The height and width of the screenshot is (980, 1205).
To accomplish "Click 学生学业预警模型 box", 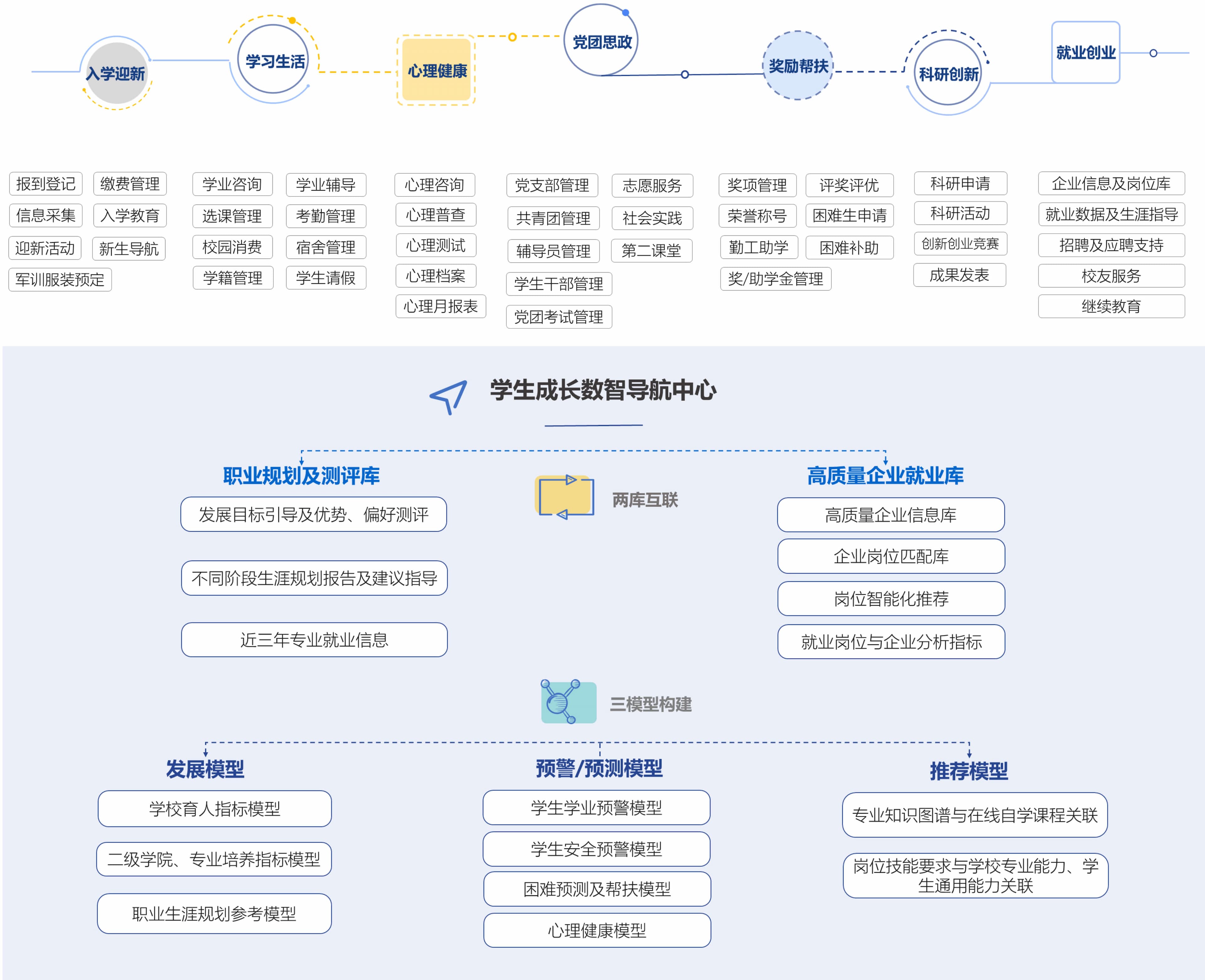I will (x=596, y=808).
